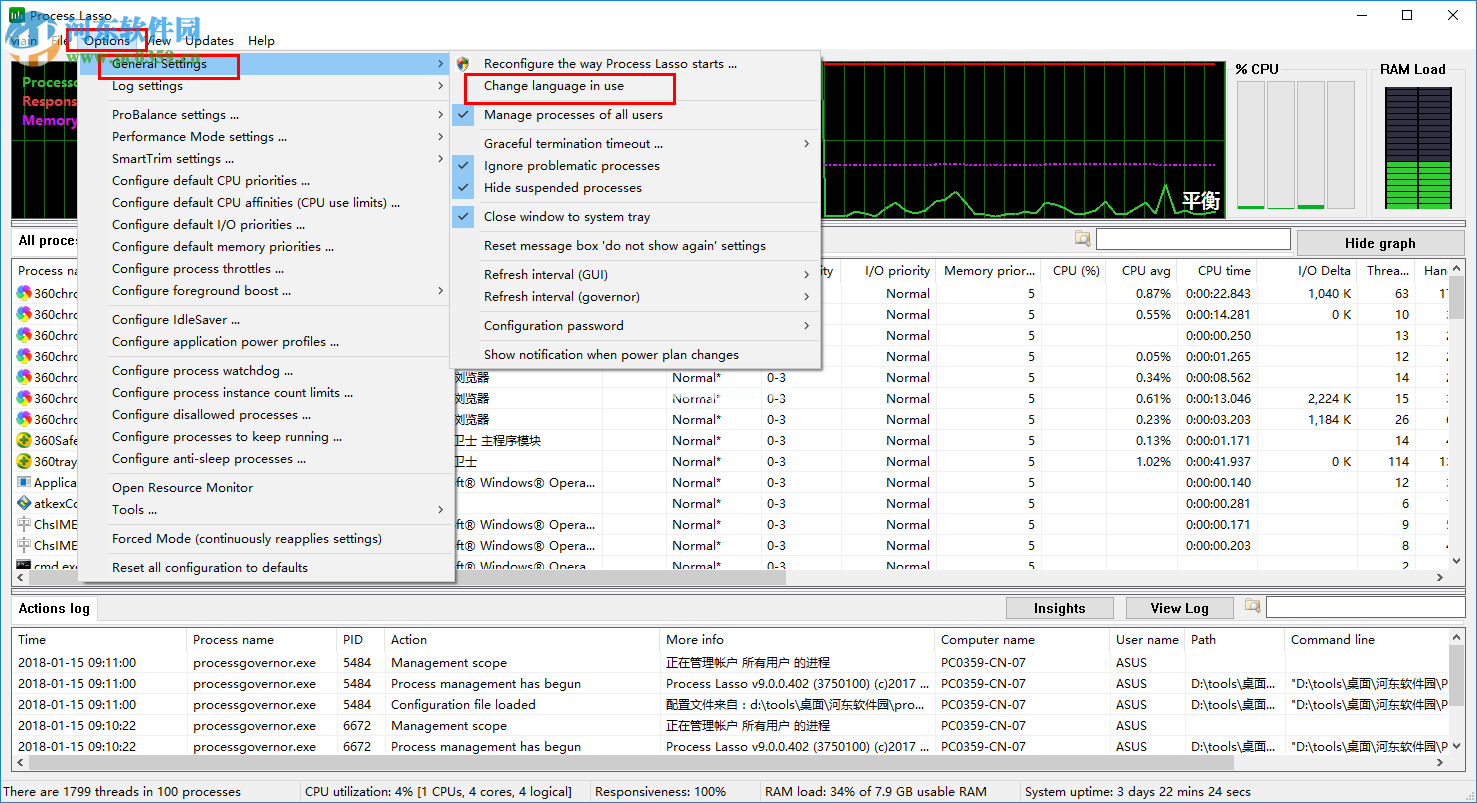This screenshot has width=1477, height=803.
Task: Sort actions log by Computer name column
Action: point(1022,639)
